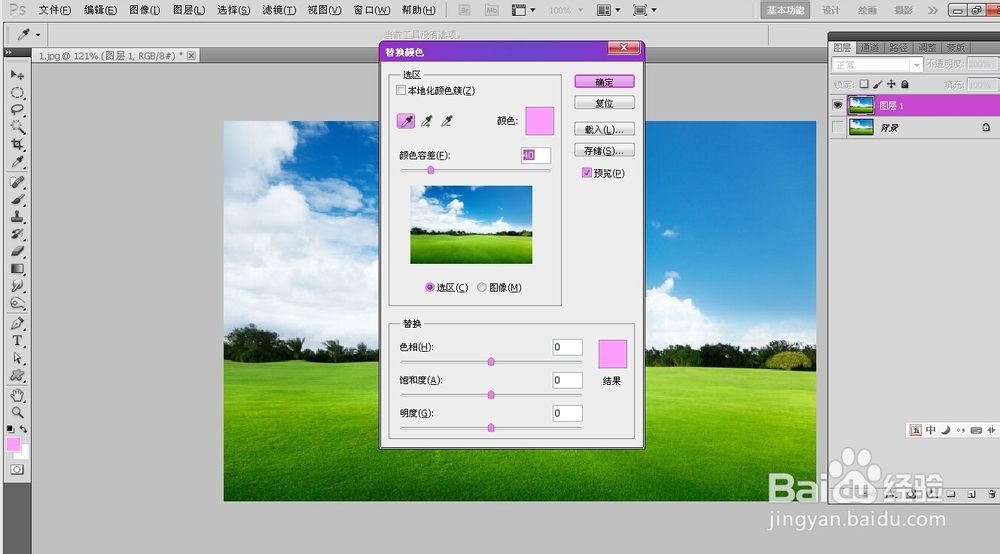Select the Lasso tool

(x=17, y=110)
